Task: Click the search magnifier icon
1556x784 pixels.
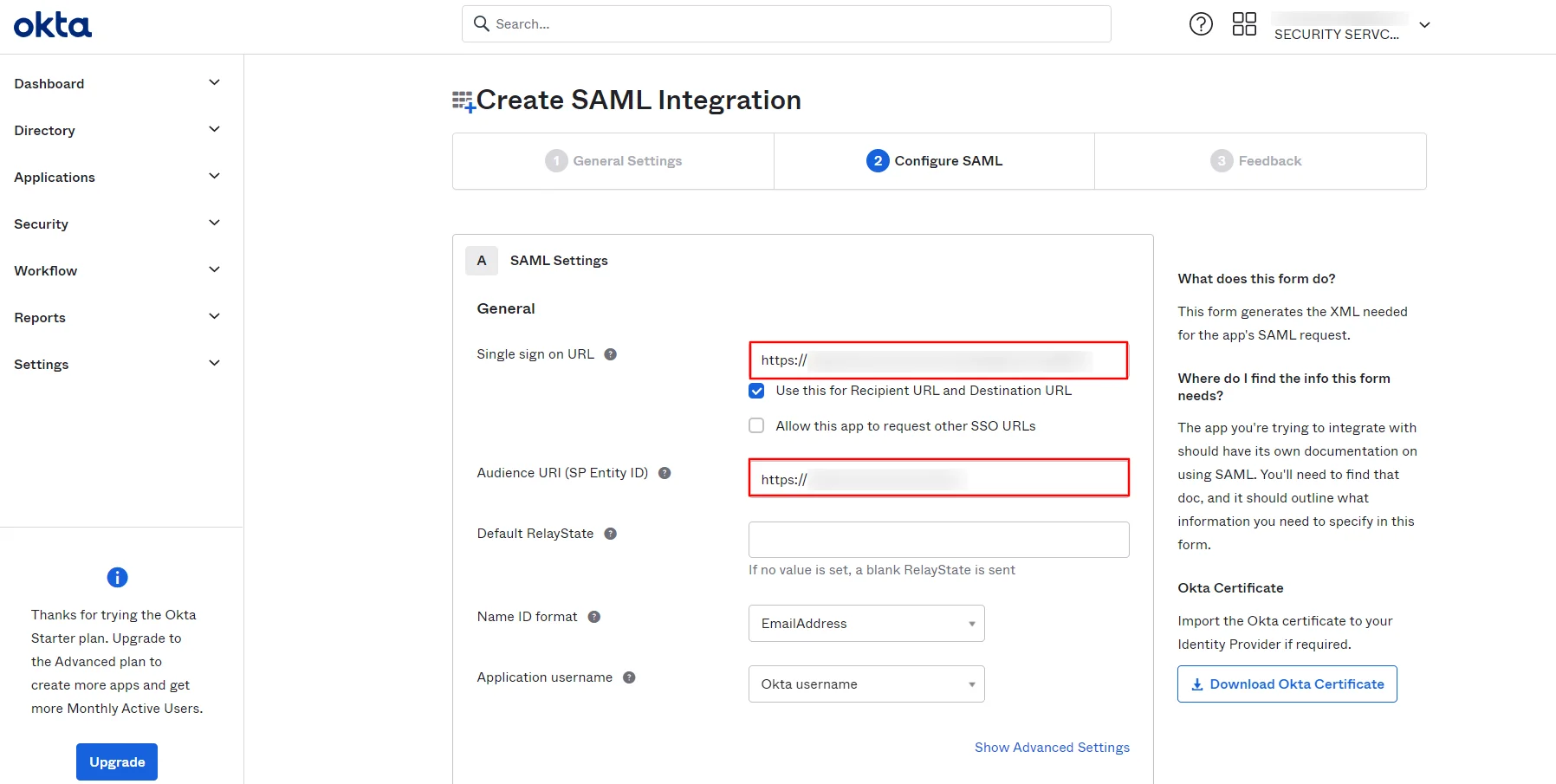Action: click(x=482, y=23)
